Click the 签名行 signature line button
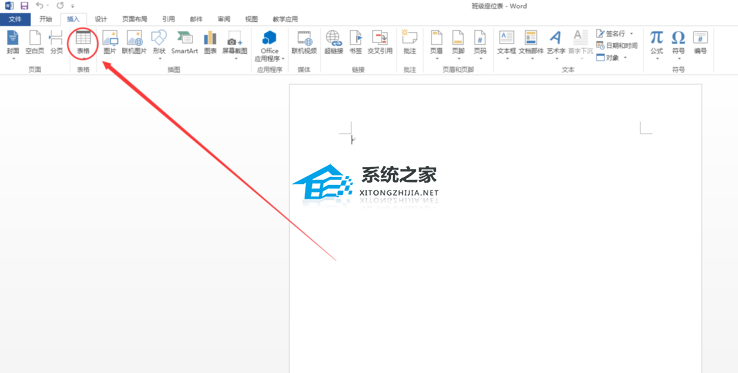The width and height of the screenshot is (738, 373). point(611,33)
